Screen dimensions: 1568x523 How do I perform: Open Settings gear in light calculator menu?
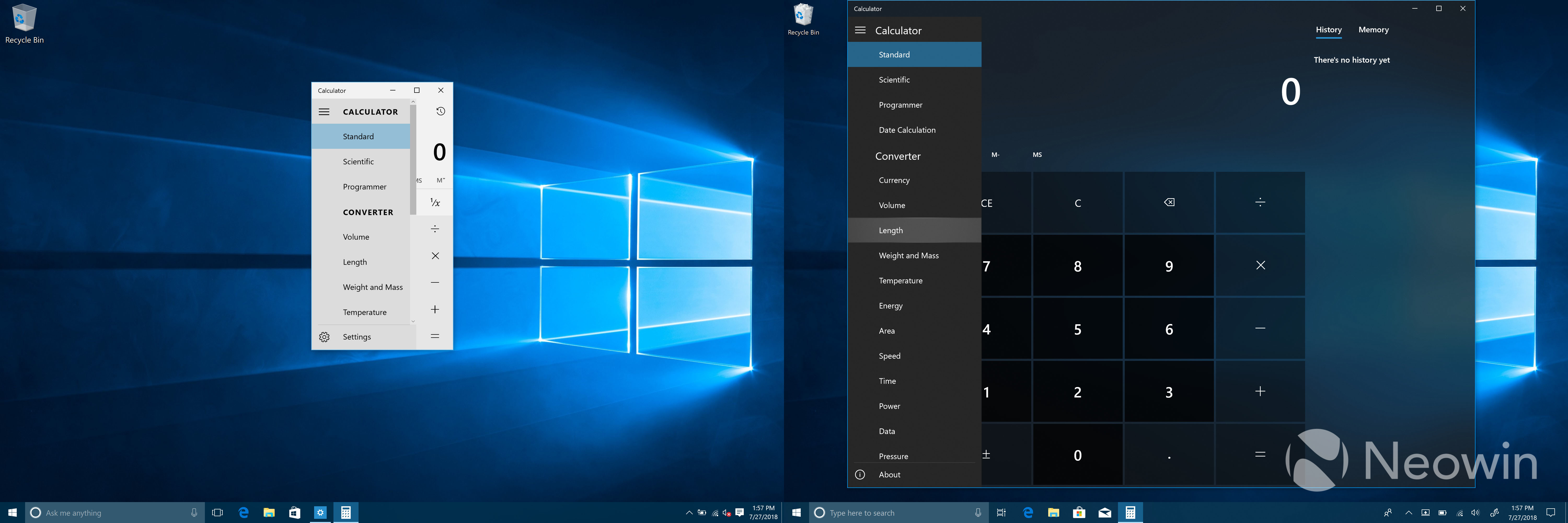pyautogui.click(x=324, y=337)
